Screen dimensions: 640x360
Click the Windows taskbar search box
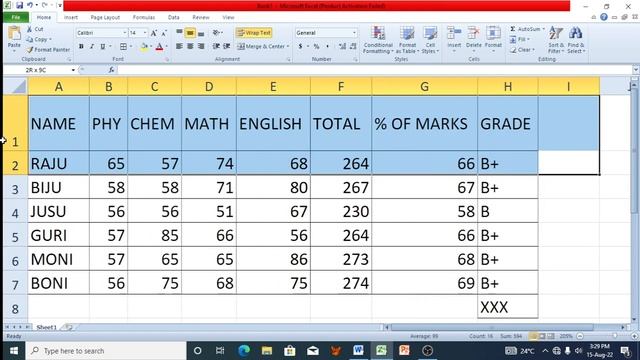click(x=107, y=351)
